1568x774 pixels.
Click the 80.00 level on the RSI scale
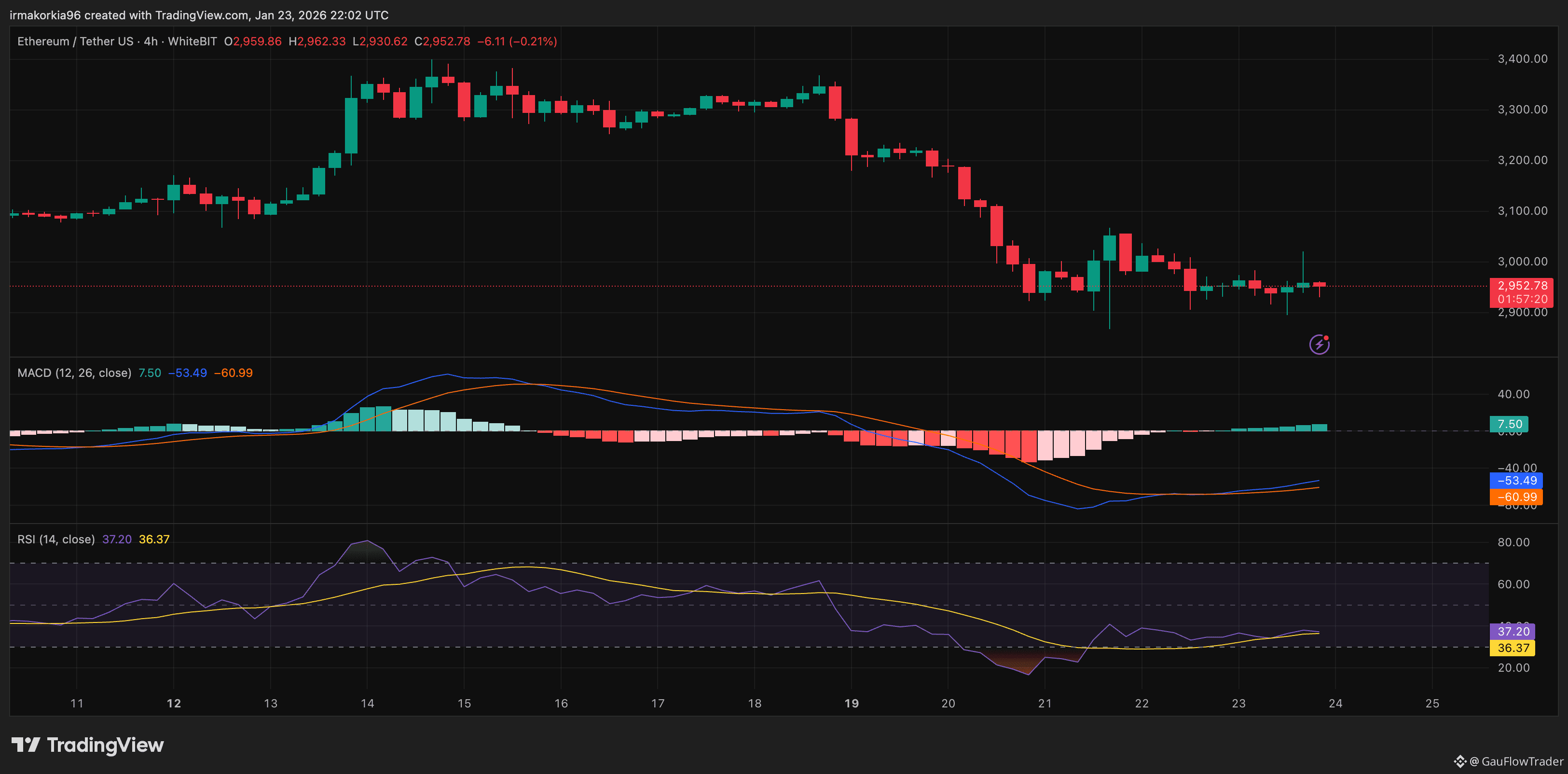pyautogui.click(x=1513, y=542)
